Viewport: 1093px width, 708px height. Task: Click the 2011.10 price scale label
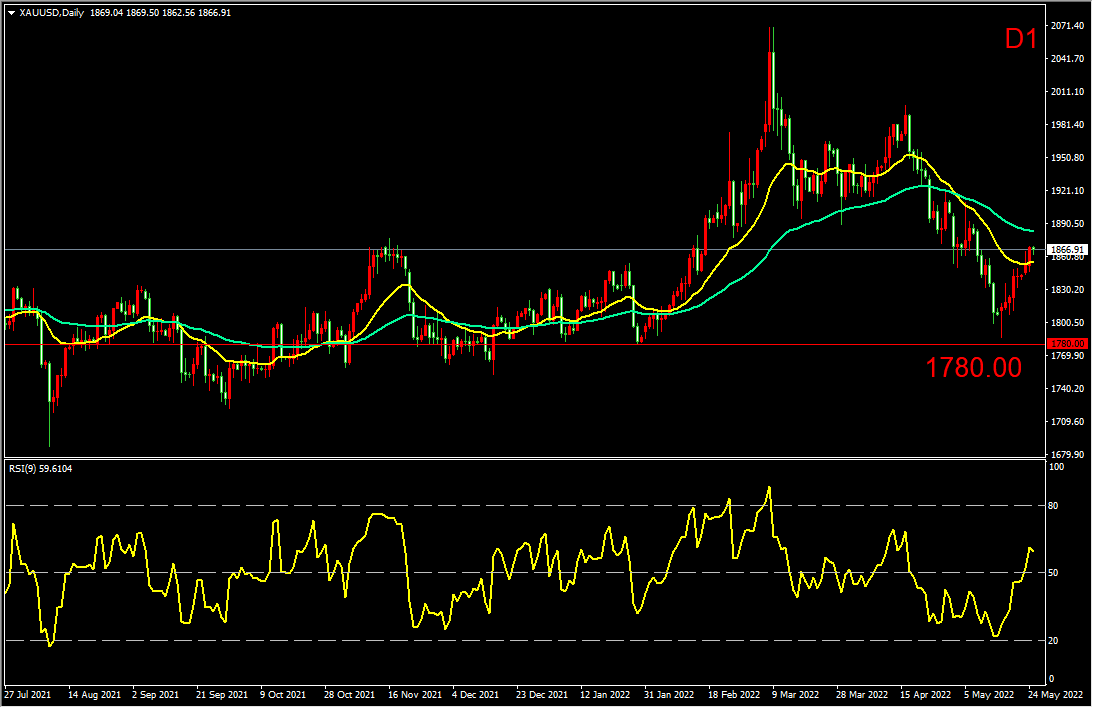[1068, 91]
